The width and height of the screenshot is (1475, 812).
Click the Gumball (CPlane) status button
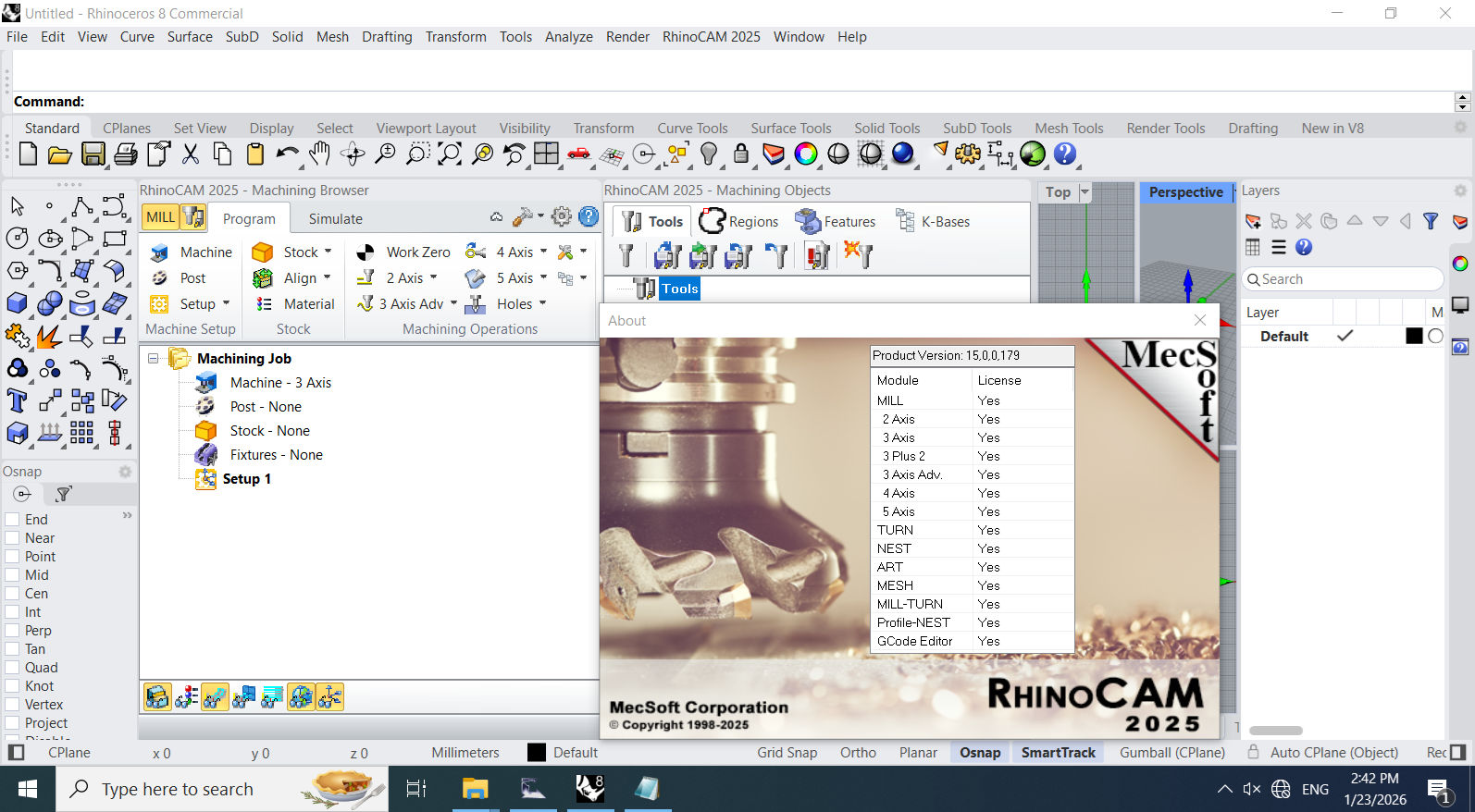click(1171, 753)
